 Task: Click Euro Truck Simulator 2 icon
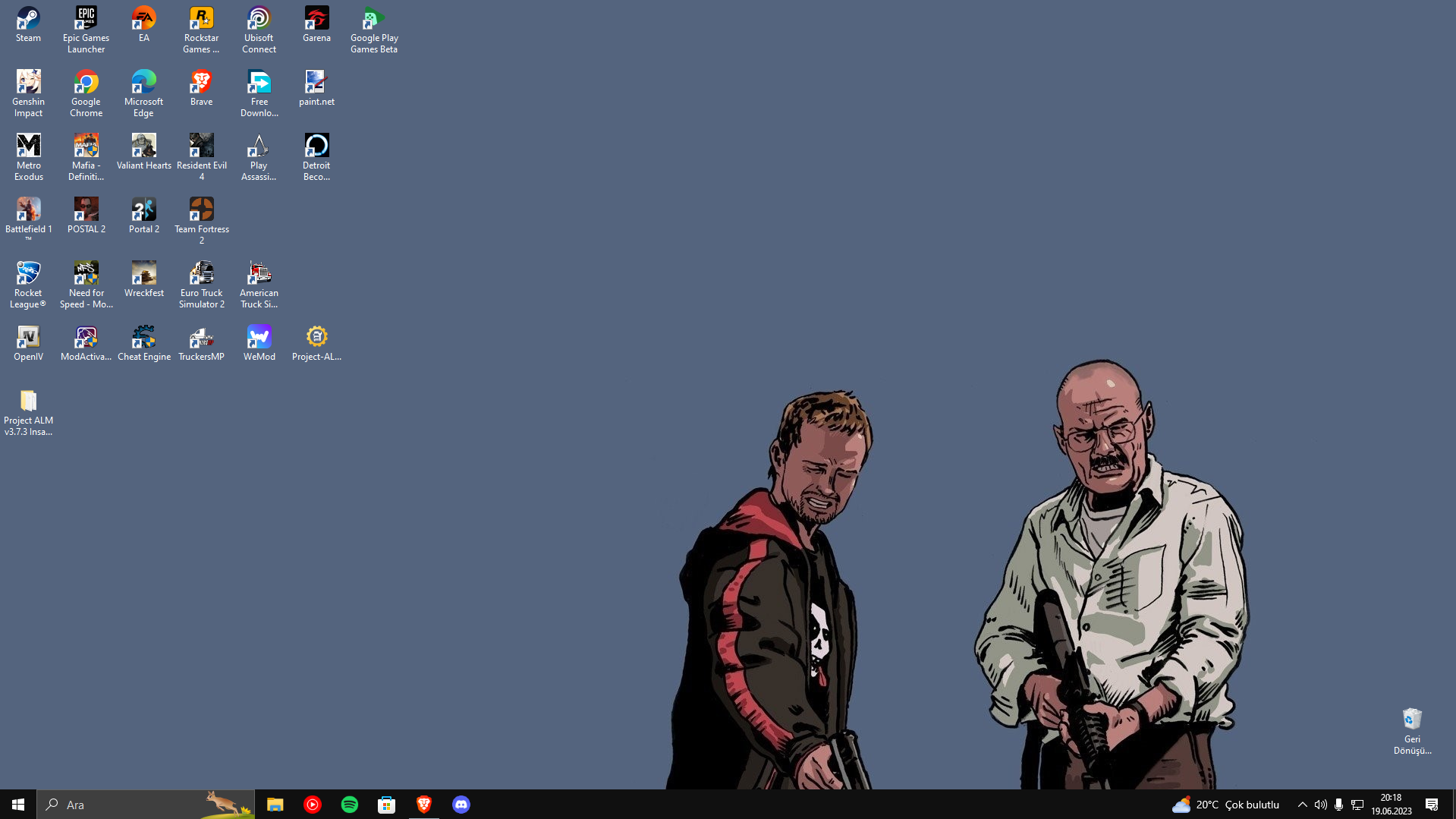coord(201,285)
